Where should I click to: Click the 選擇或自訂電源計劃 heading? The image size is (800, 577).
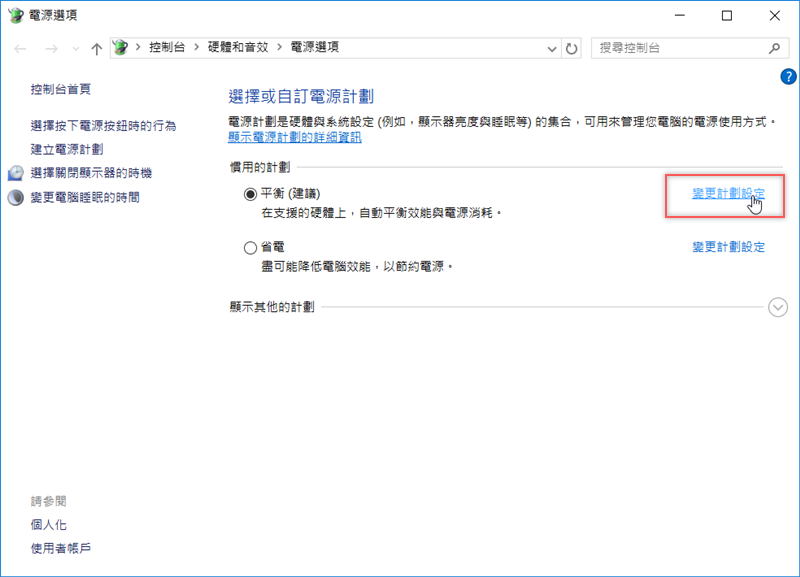pyautogui.click(x=301, y=96)
